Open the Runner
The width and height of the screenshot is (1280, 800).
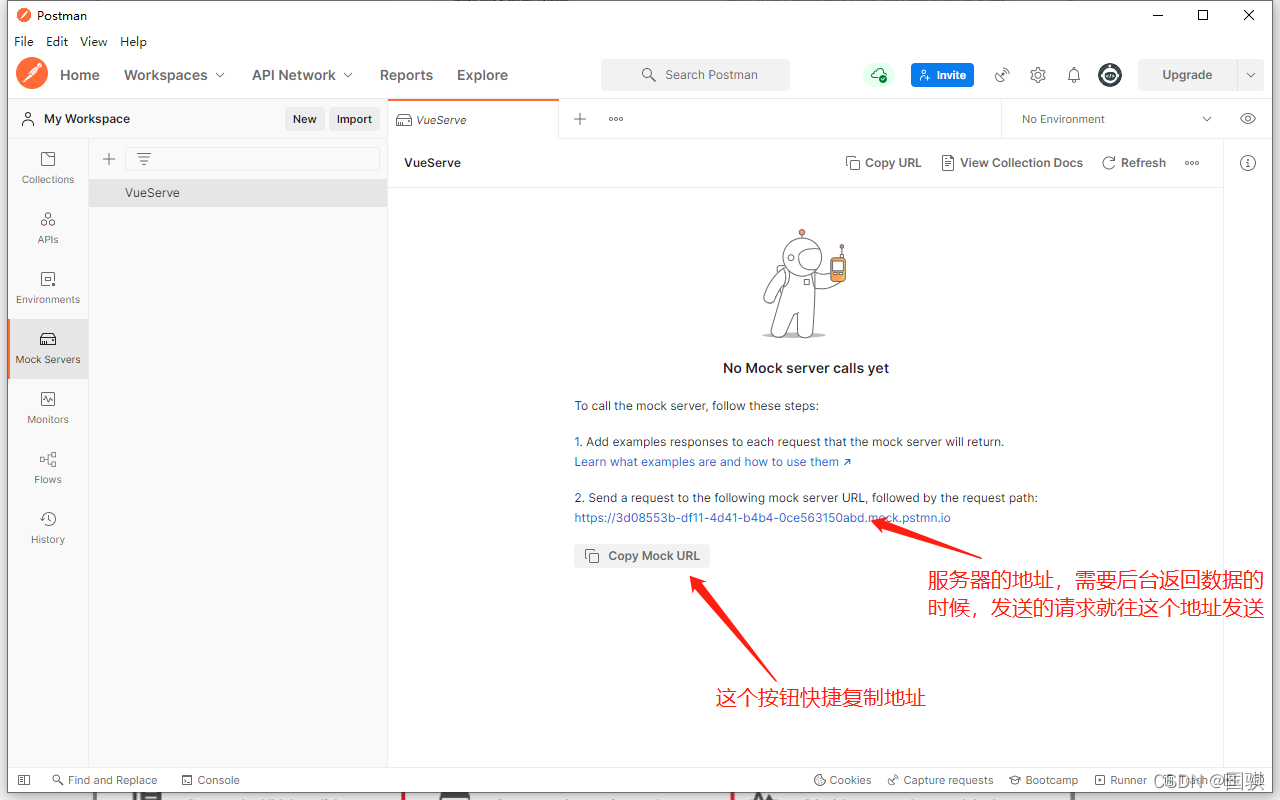click(1121, 780)
